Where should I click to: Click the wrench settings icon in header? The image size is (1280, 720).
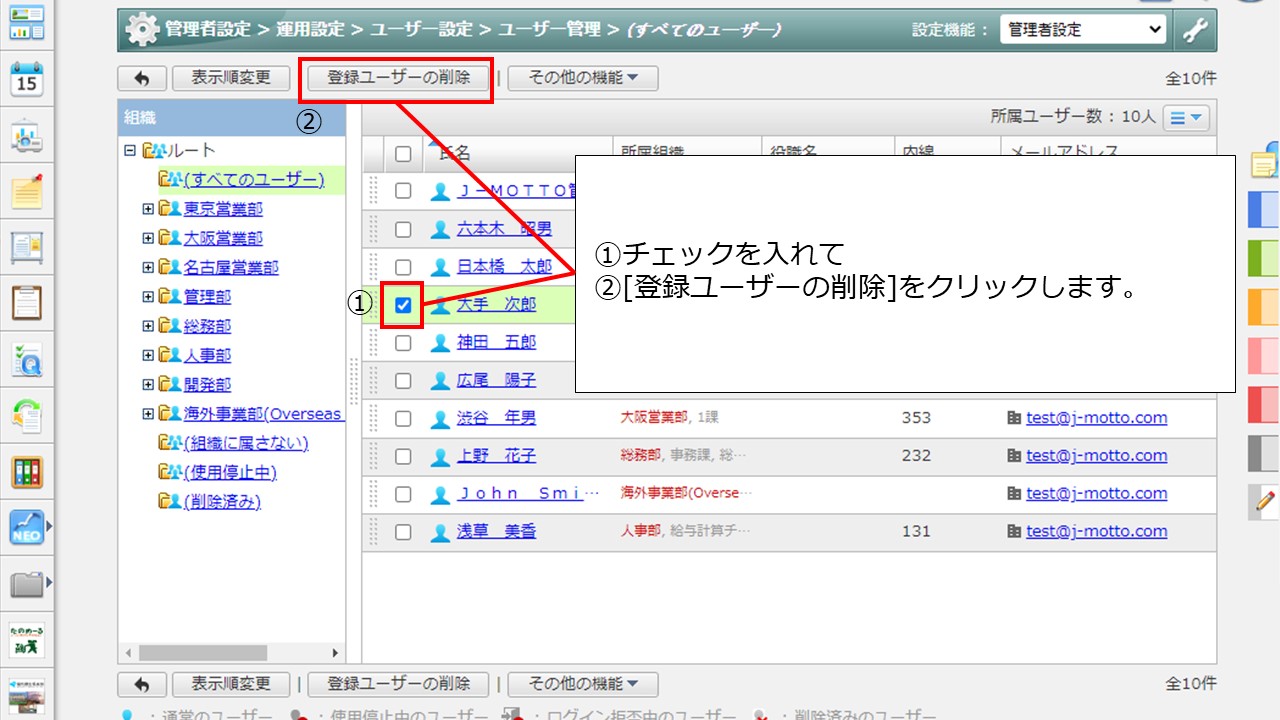(x=1195, y=30)
